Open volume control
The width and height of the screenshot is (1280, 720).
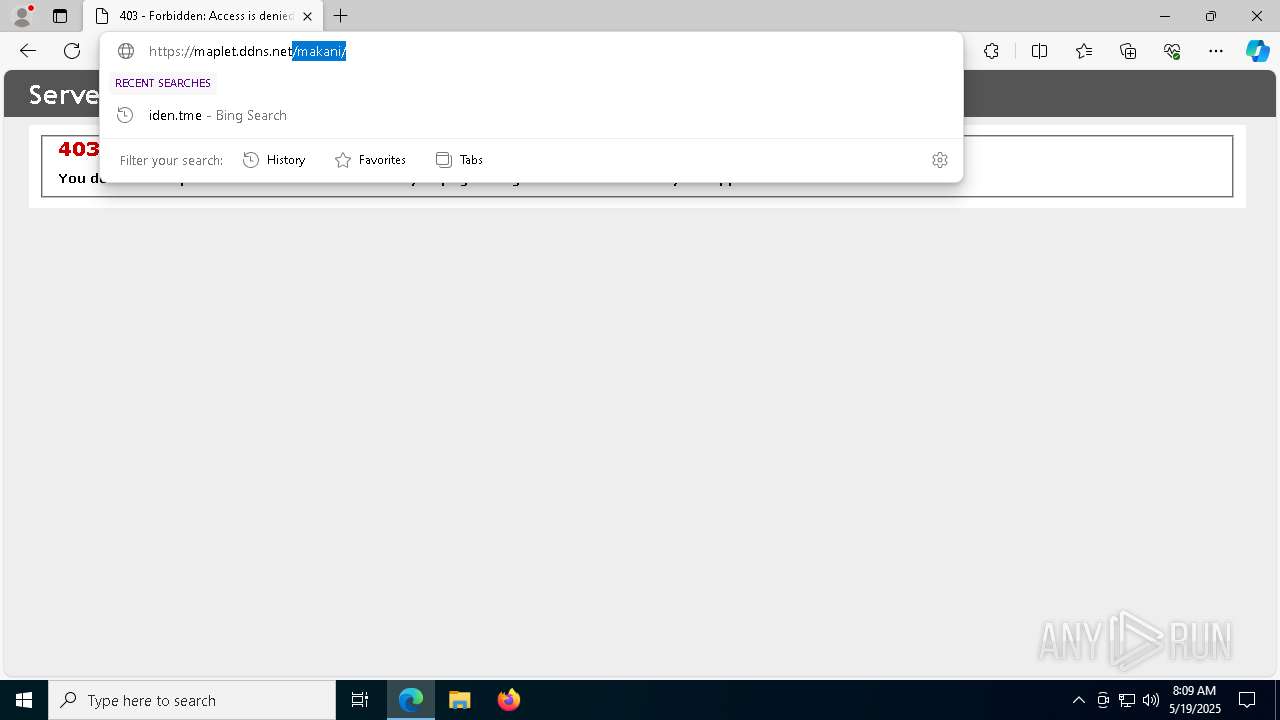click(x=1150, y=700)
